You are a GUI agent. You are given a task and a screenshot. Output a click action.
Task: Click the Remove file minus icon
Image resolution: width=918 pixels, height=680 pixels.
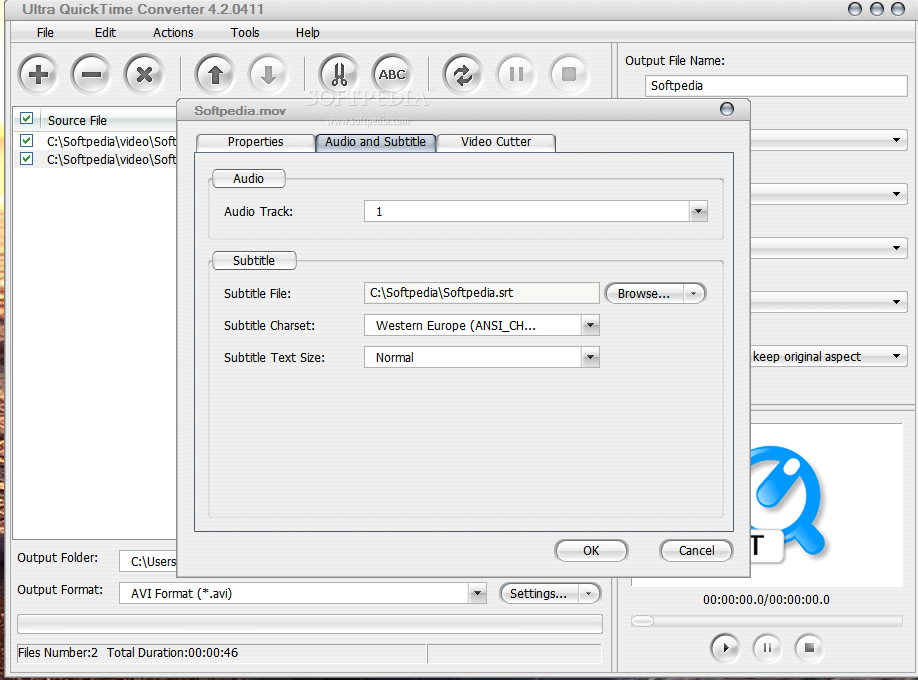[x=91, y=74]
